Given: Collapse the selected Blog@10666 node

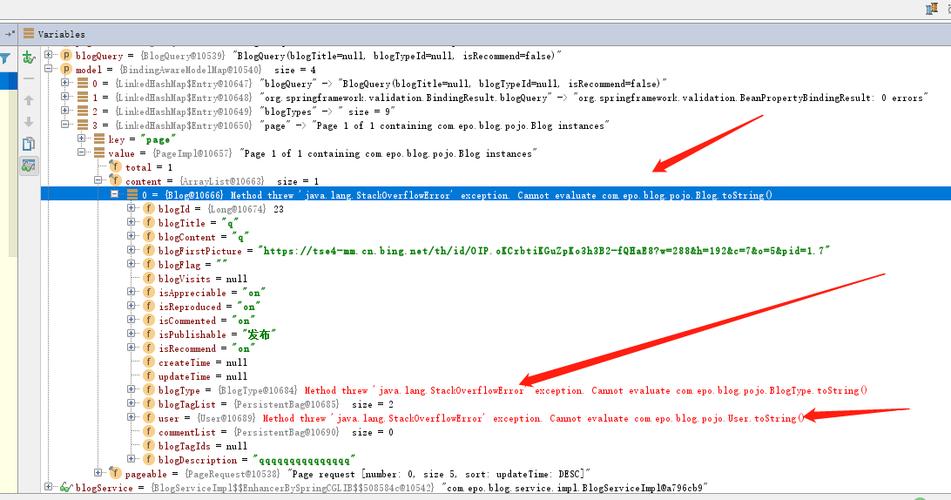Looking at the screenshot, I should click(114, 194).
